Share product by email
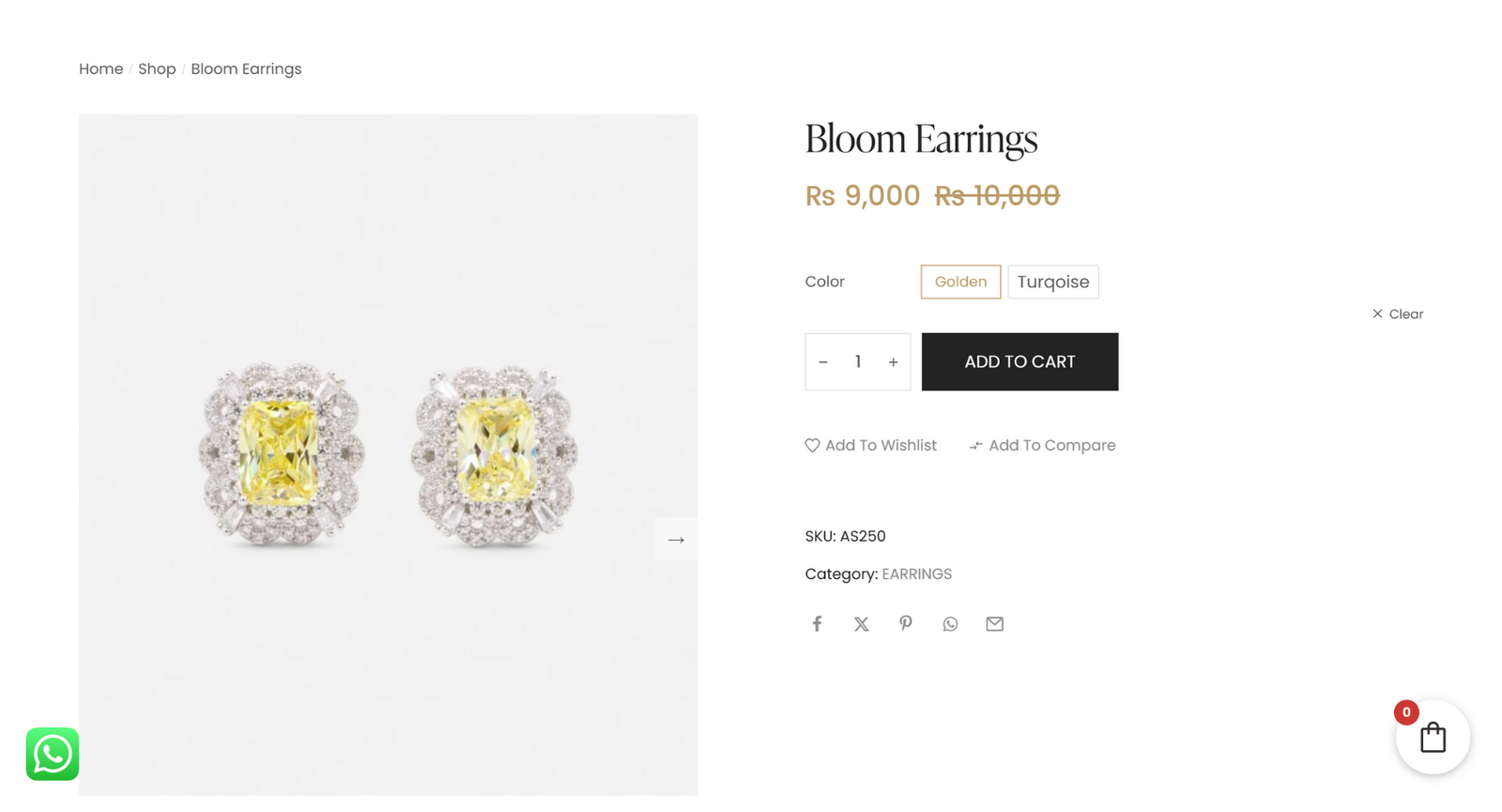Image resolution: width=1502 pixels, height=812 pixels. coord(994,624)
